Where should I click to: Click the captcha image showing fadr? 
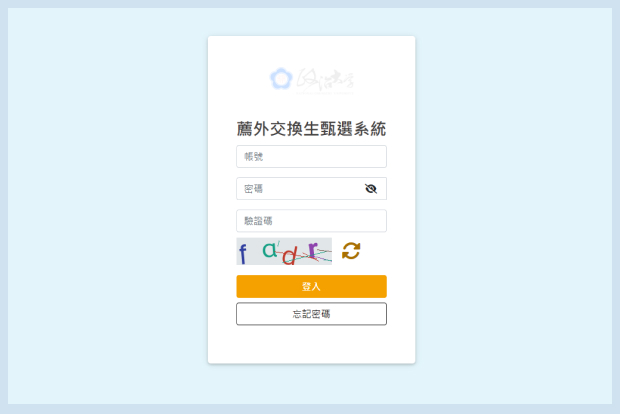tap(284, 251)
